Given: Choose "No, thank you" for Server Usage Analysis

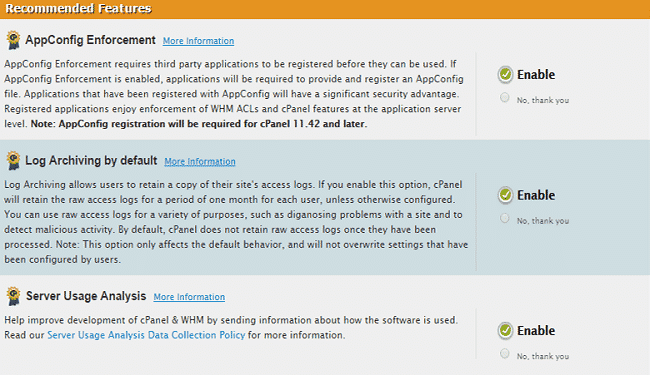Looking at the screenshot, I should [504, 353].
